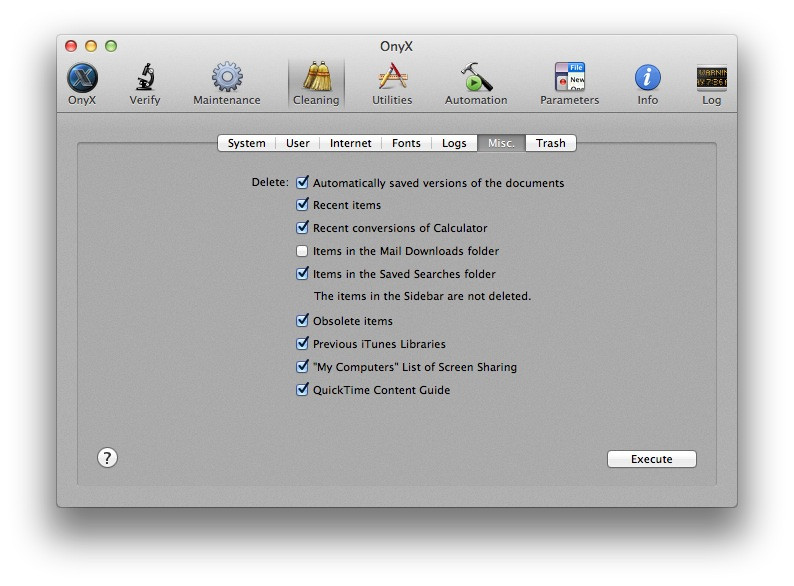Switch to the Fonts tab
Viewport: 794px width, 586px height.
(x=406, y=143)
